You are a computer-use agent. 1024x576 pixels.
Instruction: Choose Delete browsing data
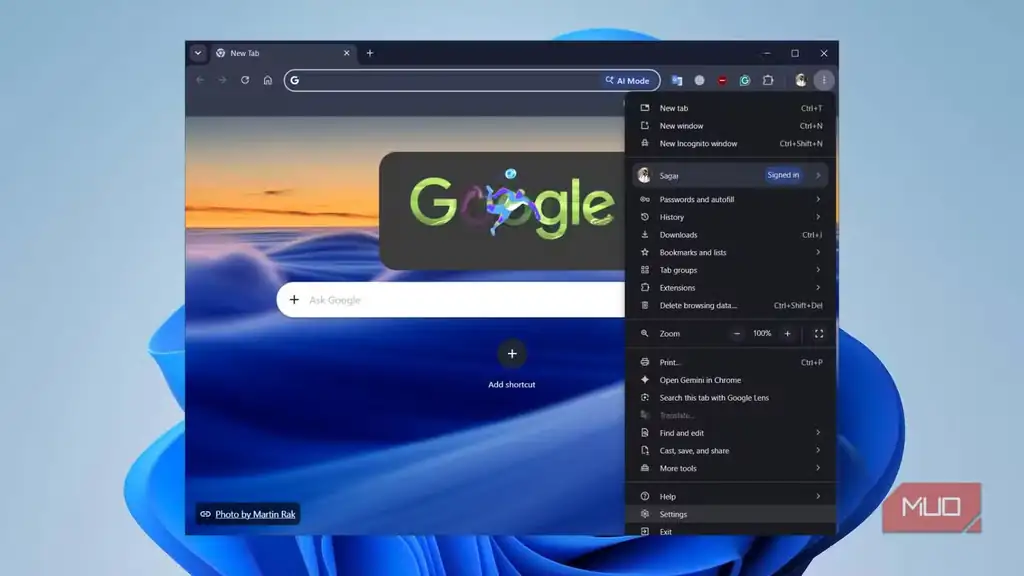pos(730,305)
